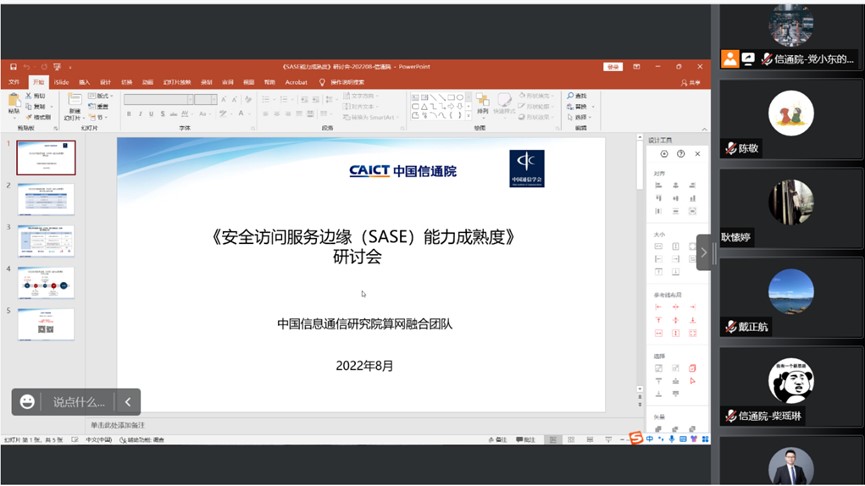The image size is (865, 486).
Task: Close the design tools (设计工具) pane
Action: pyautogui.click(x=697, y=154)
